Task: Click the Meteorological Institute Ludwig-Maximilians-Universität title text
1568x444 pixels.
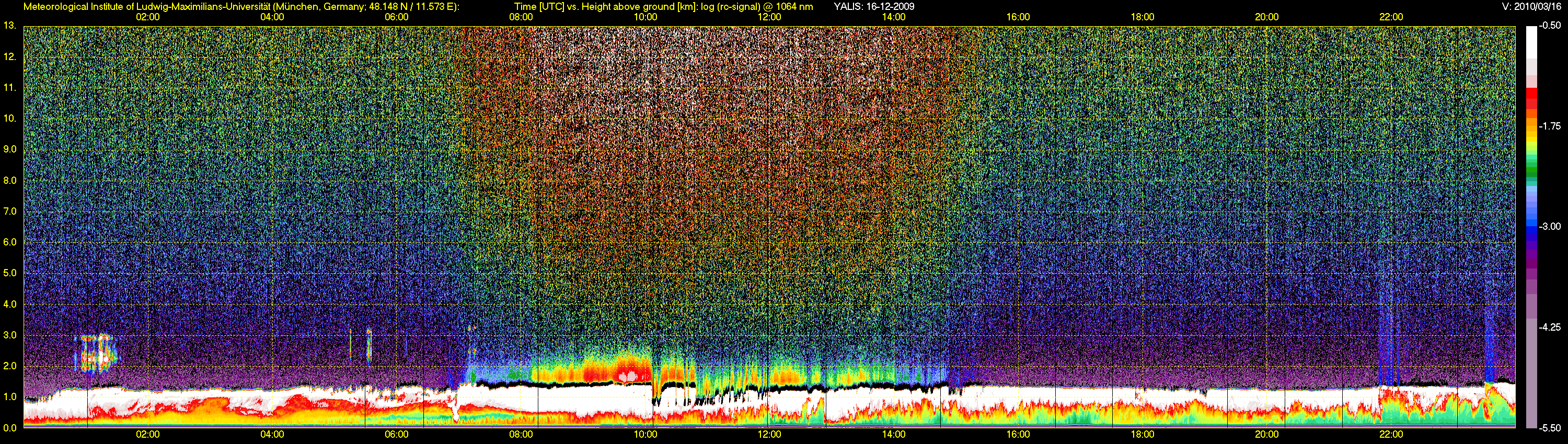Action: click(x=243, y=7)
